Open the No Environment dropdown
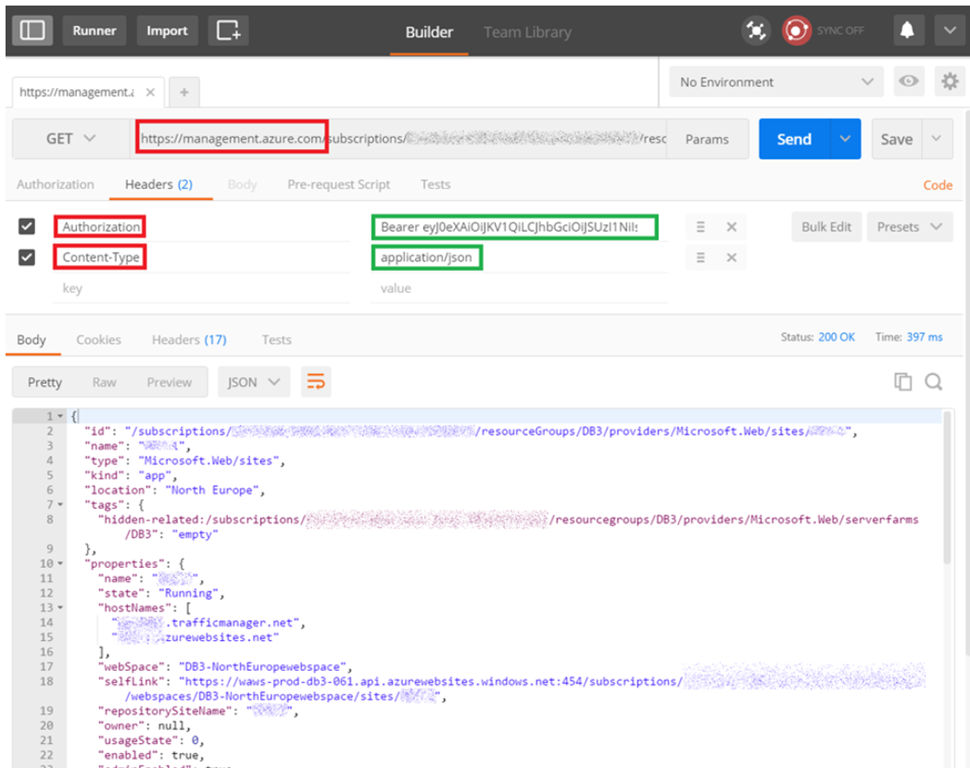 776,82
